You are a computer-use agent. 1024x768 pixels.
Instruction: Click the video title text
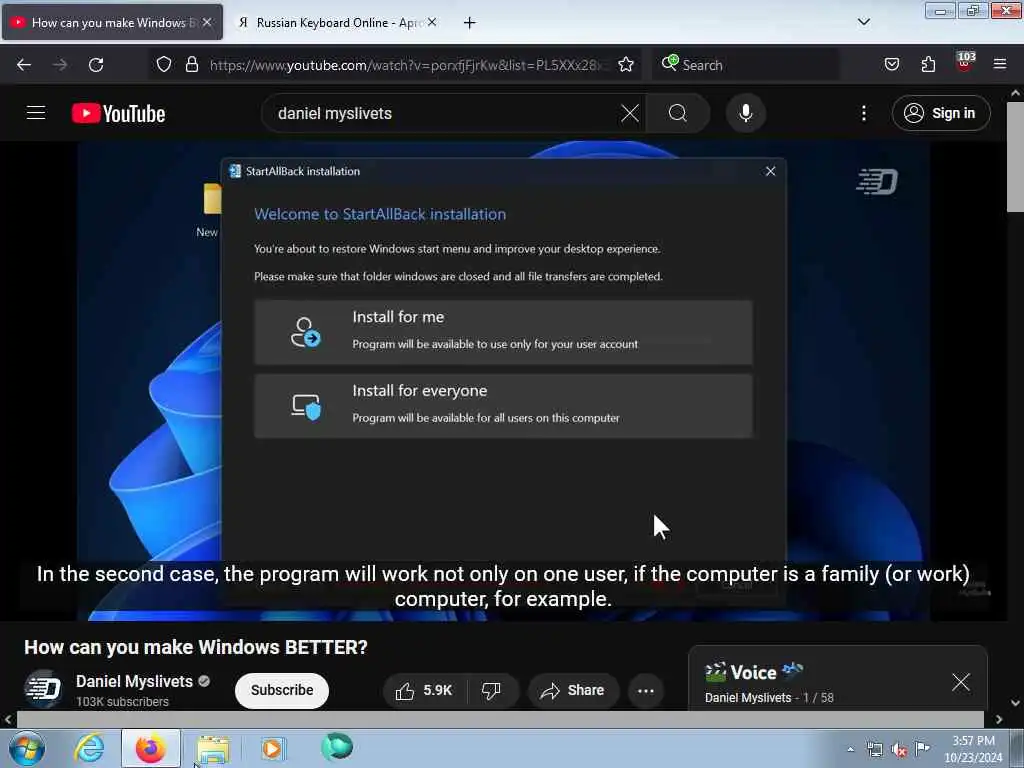[195, 647]
